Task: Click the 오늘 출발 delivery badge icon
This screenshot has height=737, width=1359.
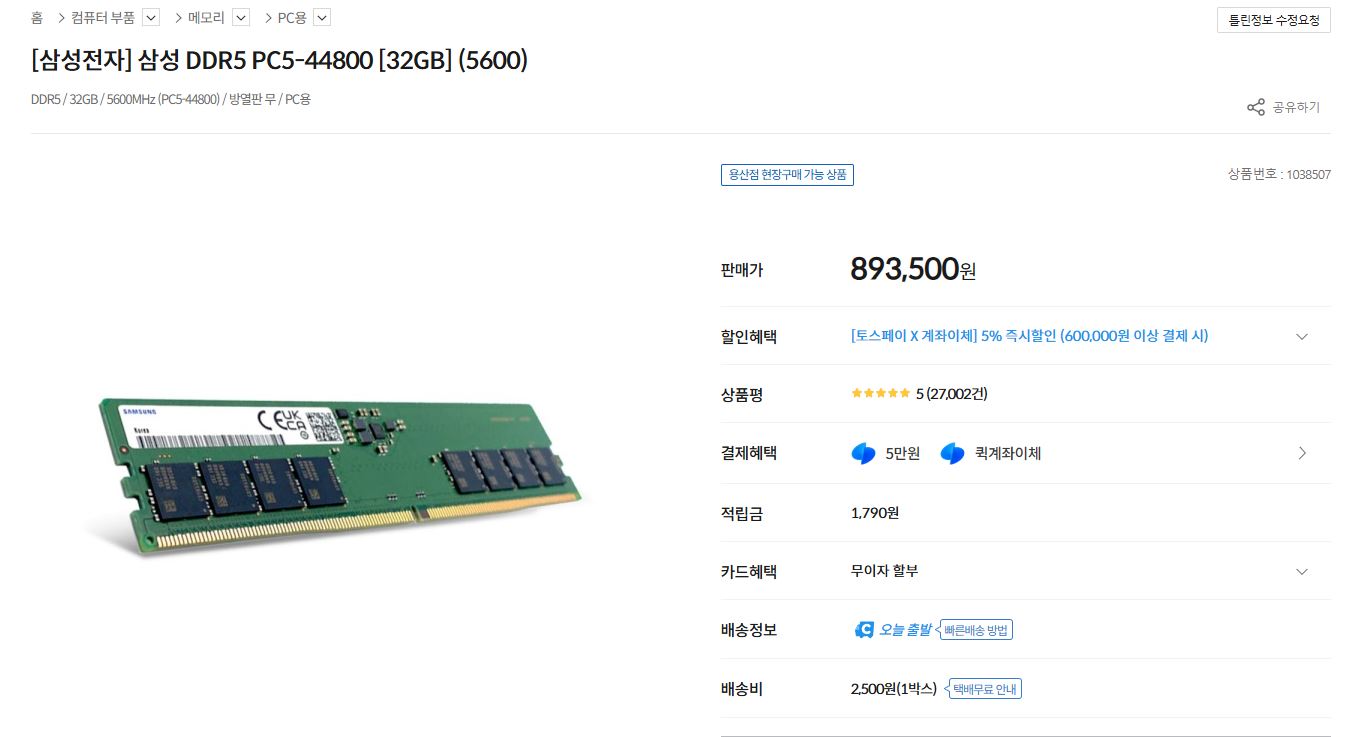Action: point(865,629)
